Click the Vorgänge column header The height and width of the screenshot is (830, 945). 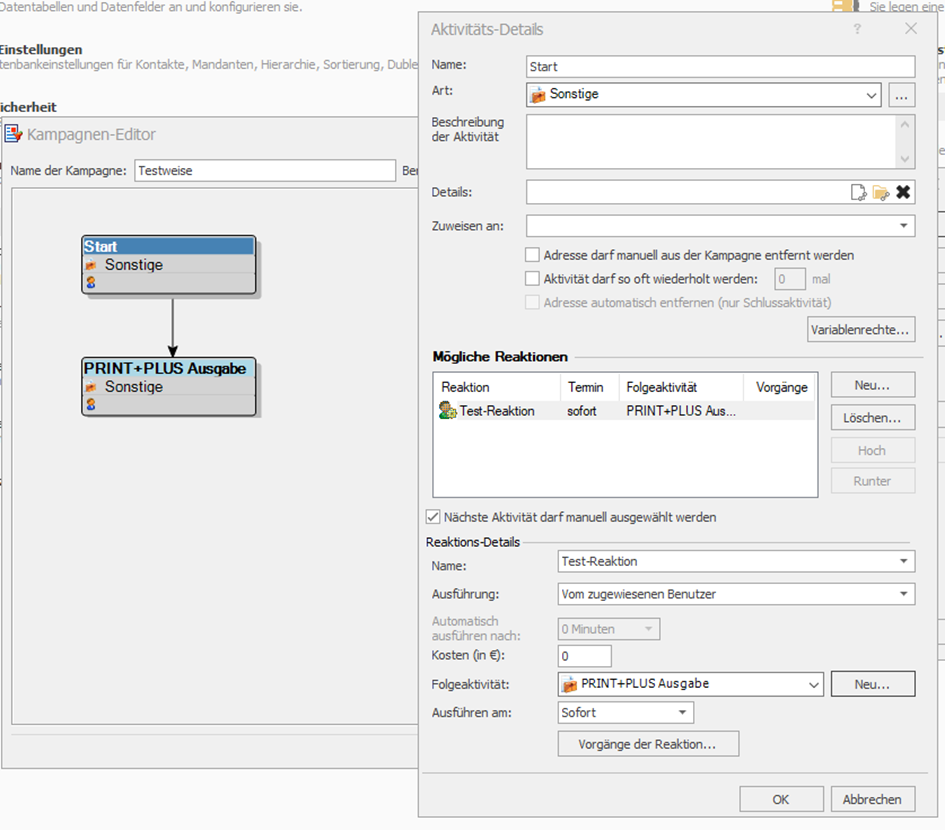[x=780, y=387]
